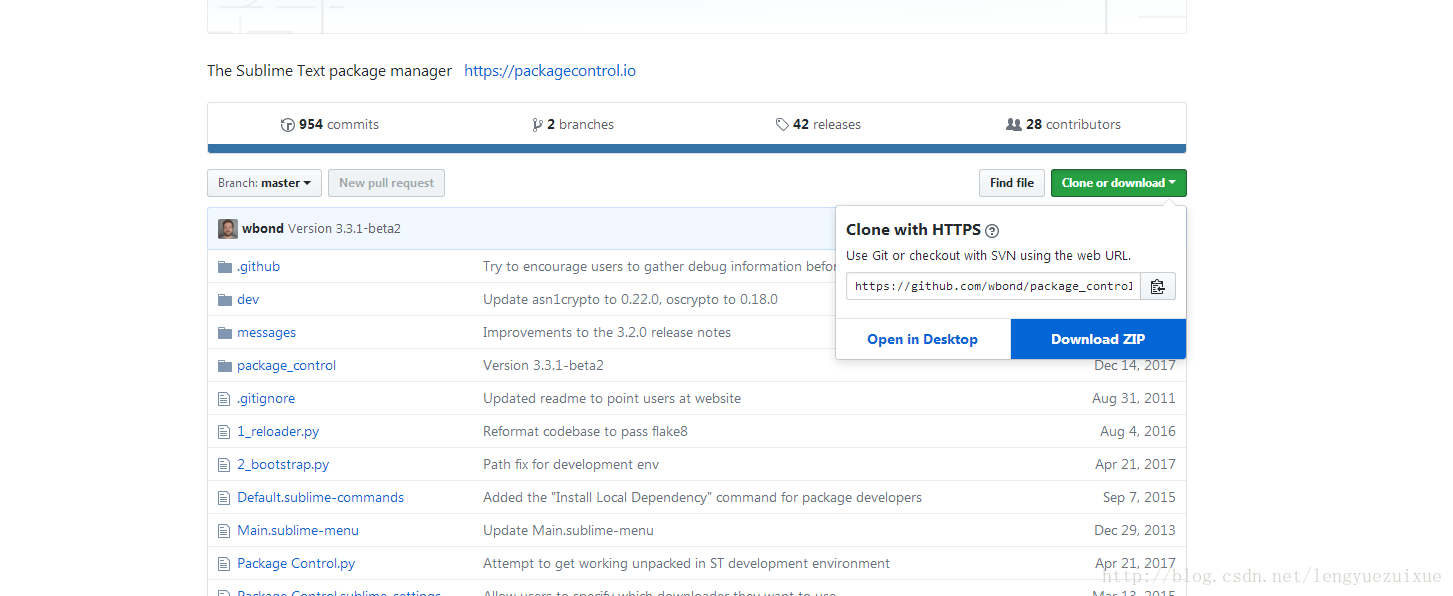Click the 'Dec 14, 2017' date
This screenshot has width=1453, height=596.
(x=1135, y=366)
